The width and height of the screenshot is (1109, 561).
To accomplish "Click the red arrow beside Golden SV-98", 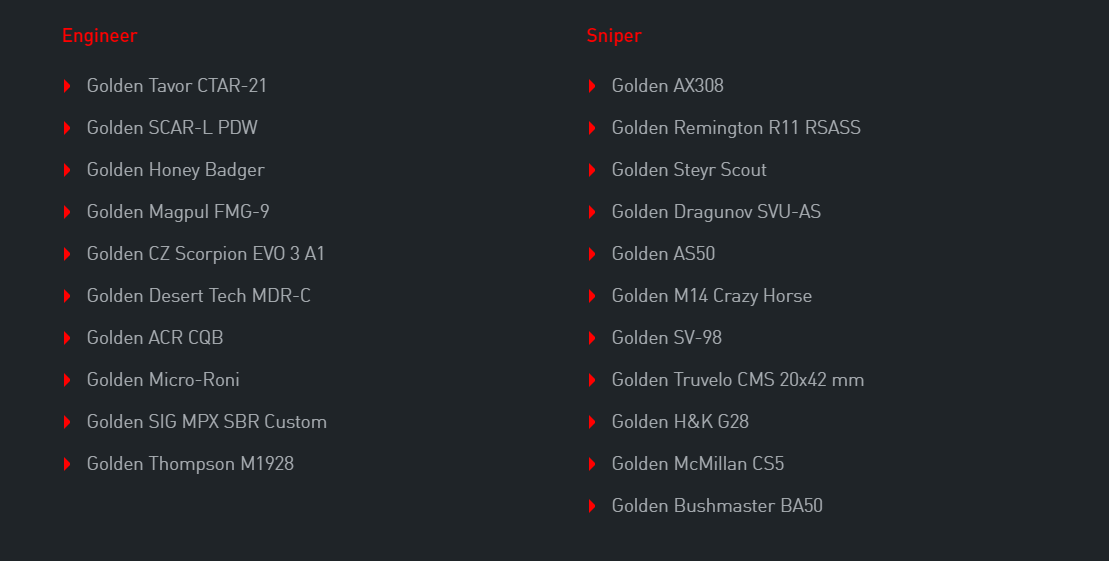I will pyautogui.click(x=592, y=338).
